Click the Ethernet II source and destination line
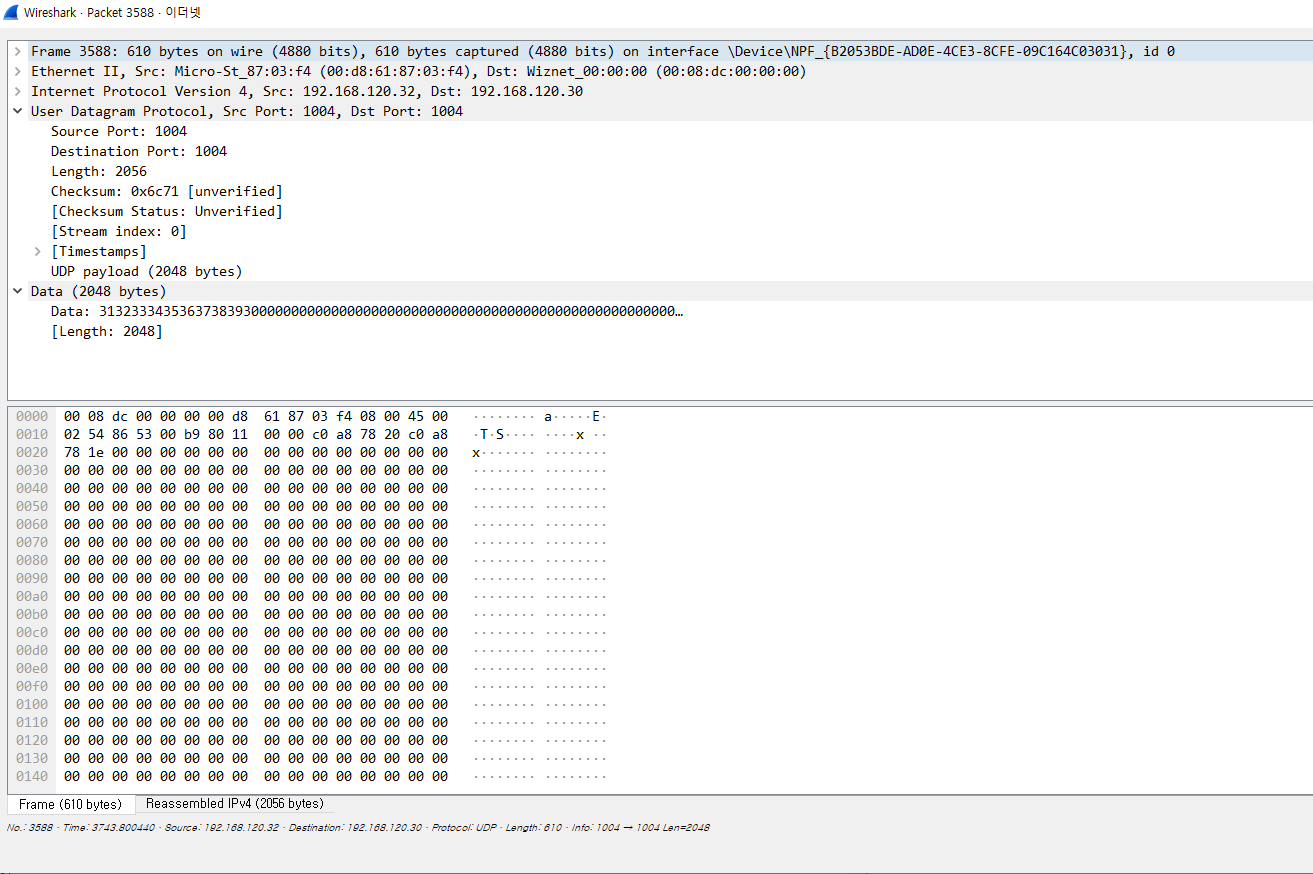The width and height of the screenshot is (1313, 874). click(419, 71)
